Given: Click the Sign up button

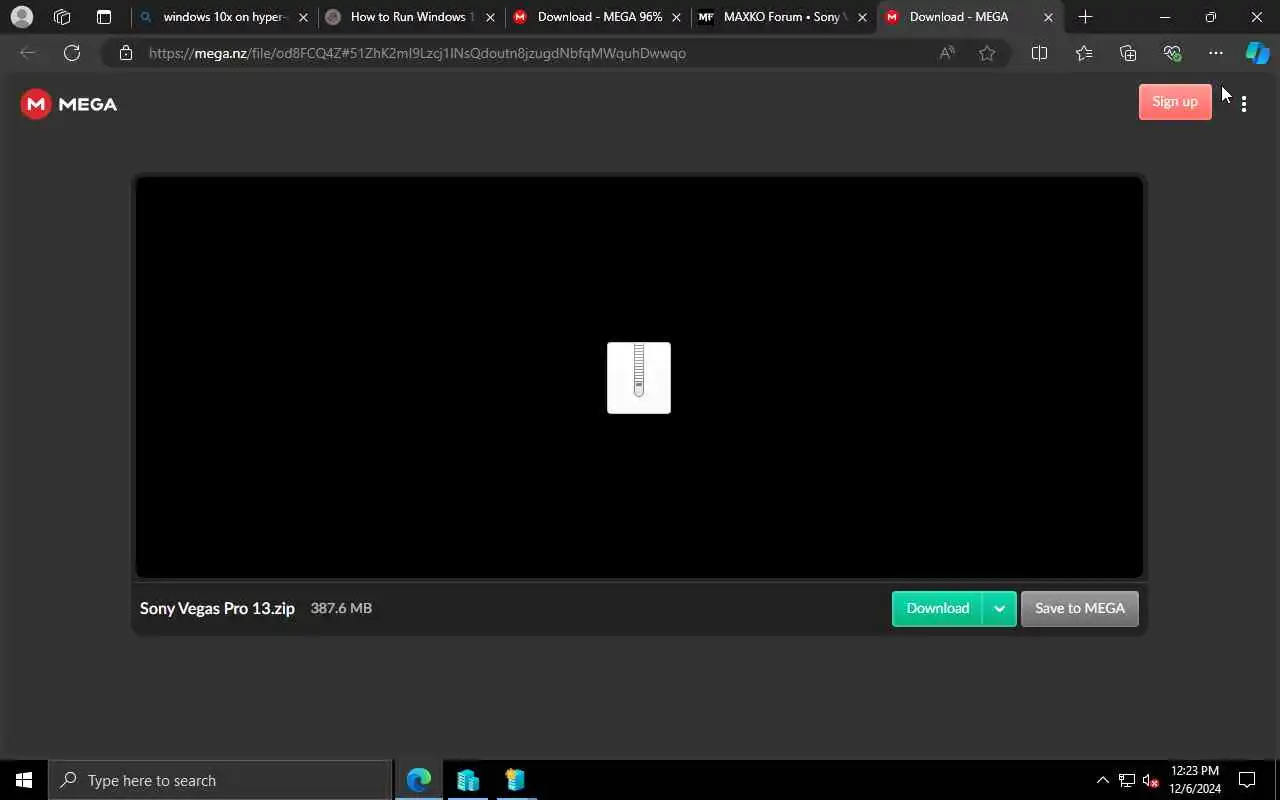Looking at the screenshot, I should pyautogui.click(x=1175, y=101).
